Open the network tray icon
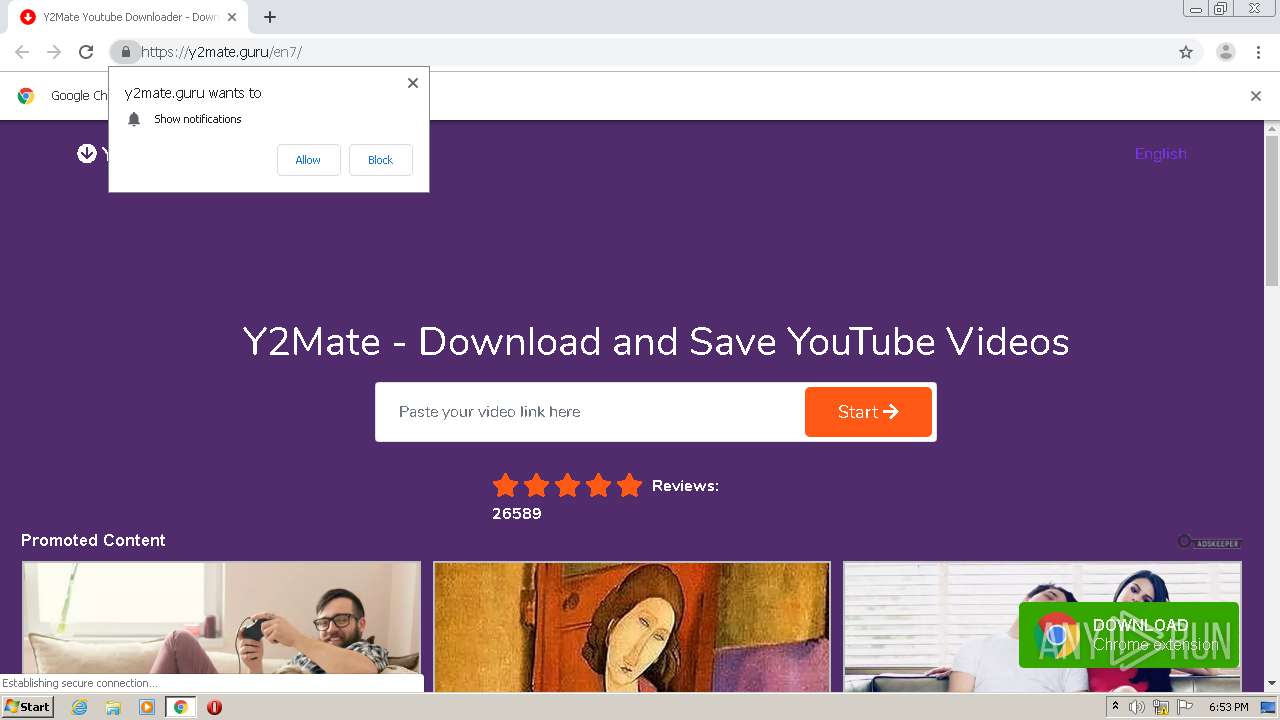The height and width of the screenshot is (720, 1280). [x=1161, y=707]
